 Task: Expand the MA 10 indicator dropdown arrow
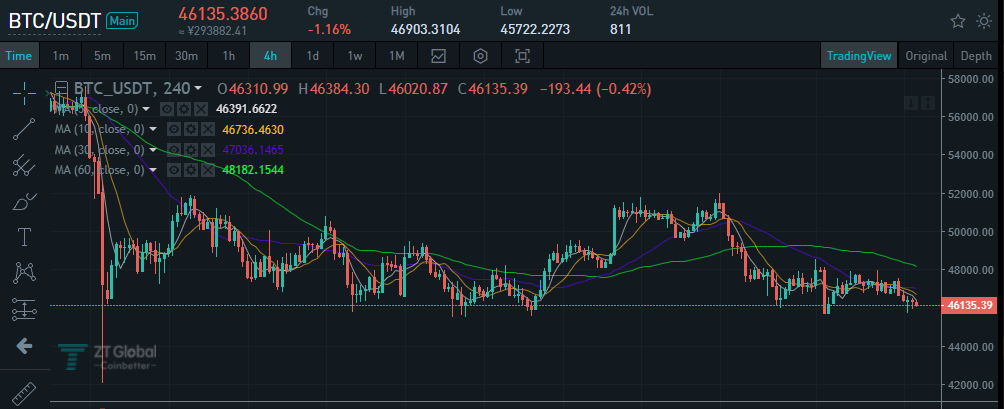tap(152, 130)
